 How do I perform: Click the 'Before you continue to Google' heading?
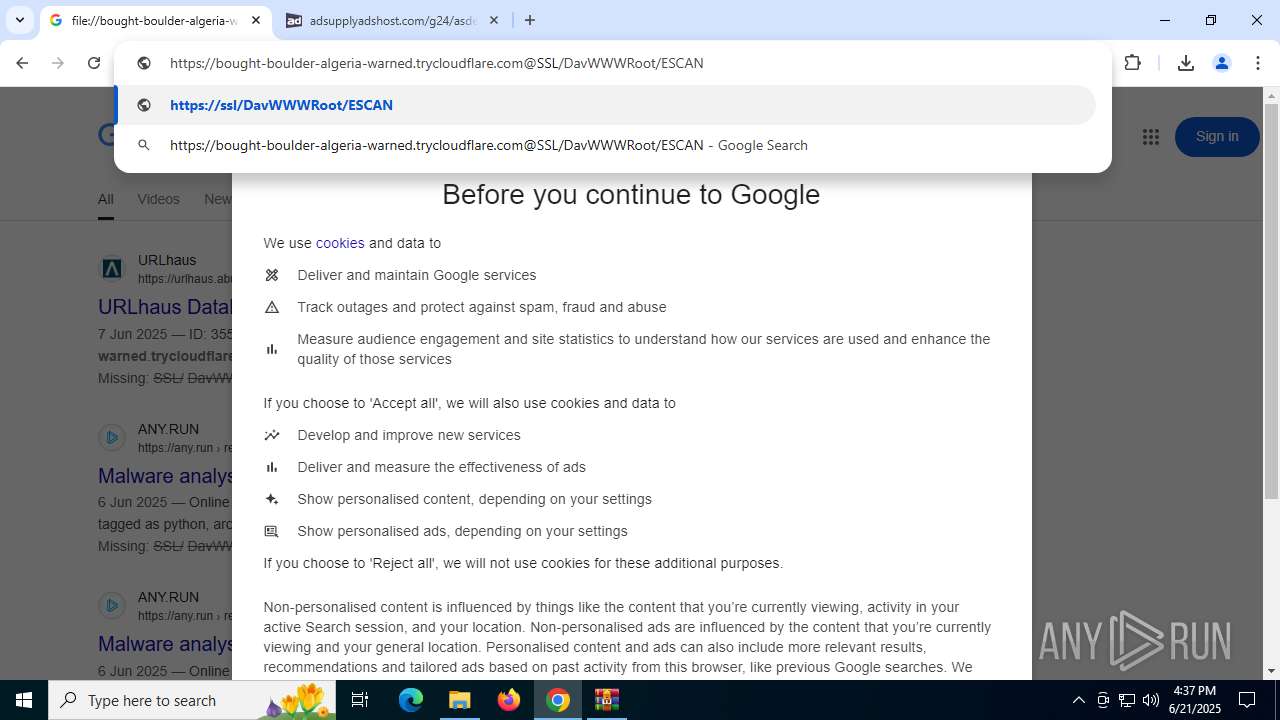631,194
